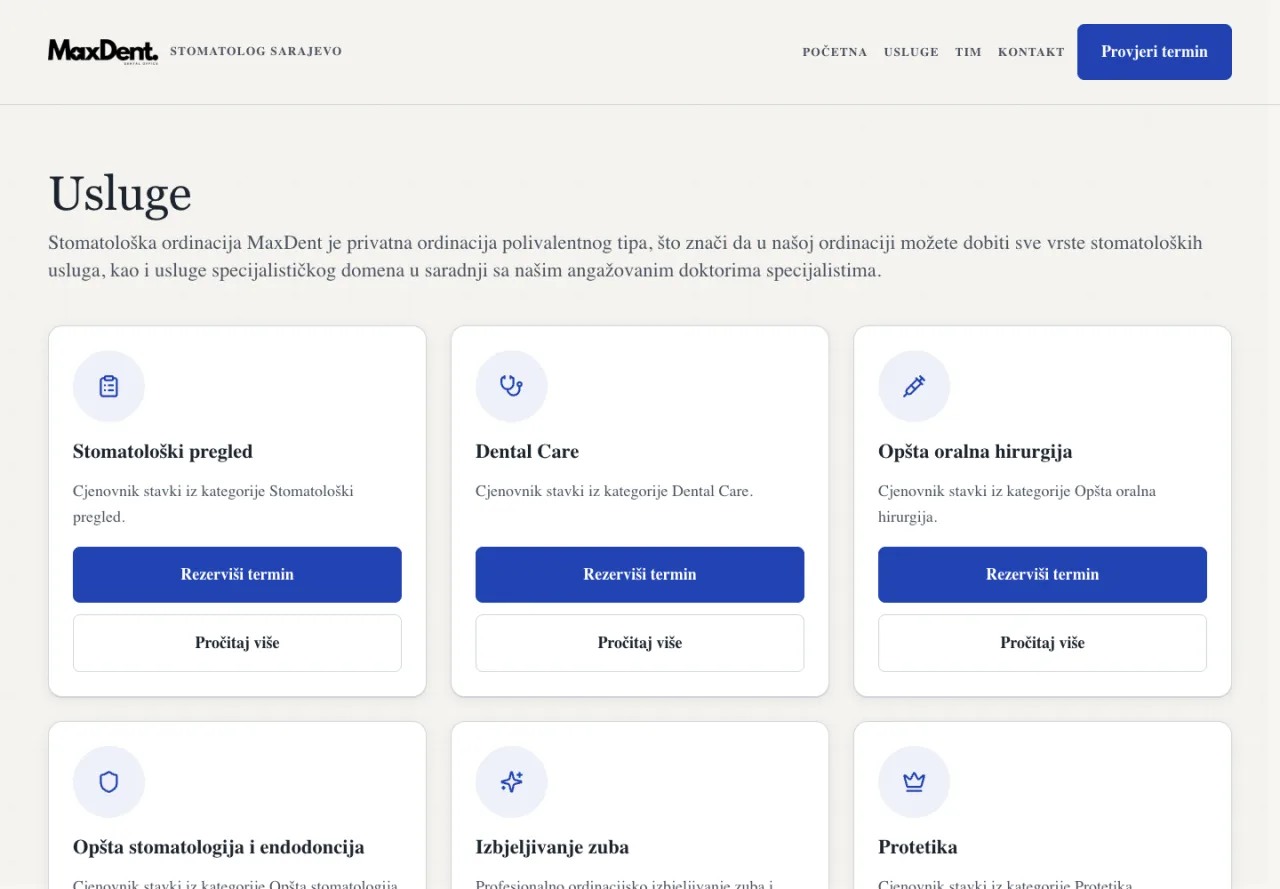The width and height of the screenshot is (1280, 889).
Task: Click the stethoscope icon for Dental Care
Action: click(x=511, y=386)
